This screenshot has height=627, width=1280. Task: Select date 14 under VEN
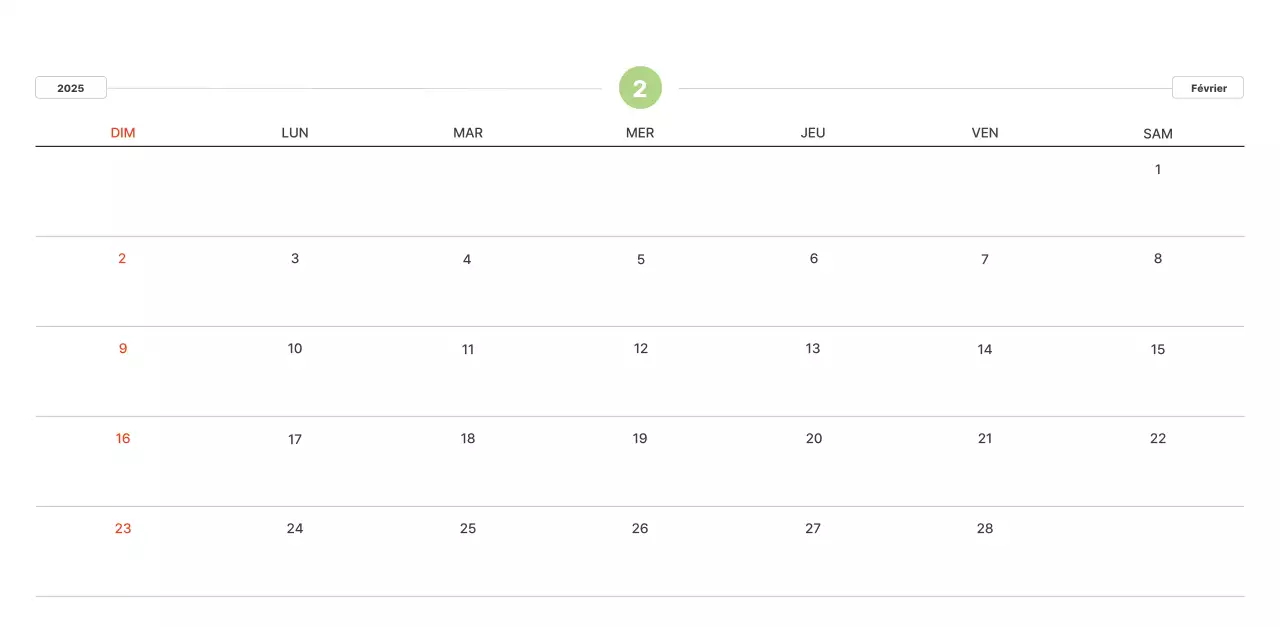pyautogui.click(x=985, y=350)
